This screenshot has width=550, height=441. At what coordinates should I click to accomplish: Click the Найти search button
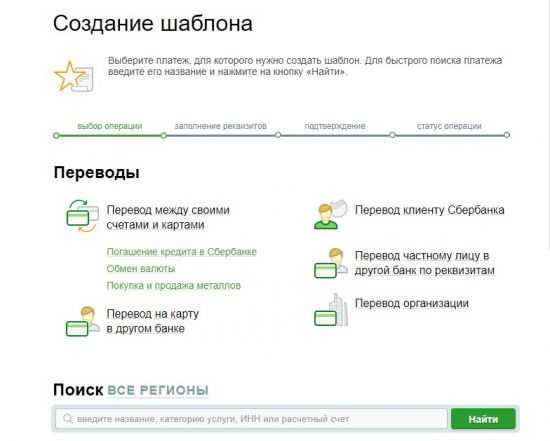483,419
